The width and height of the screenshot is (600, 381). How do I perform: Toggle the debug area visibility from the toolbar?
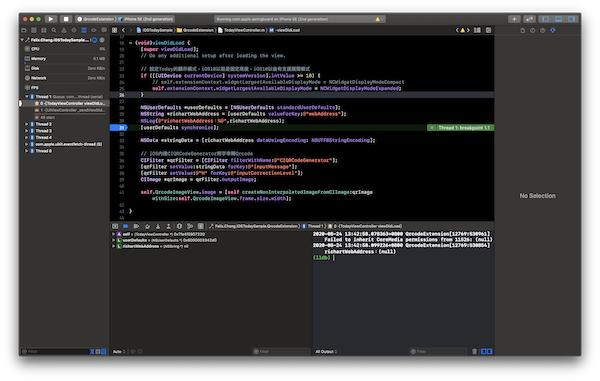click(x=559, y=19)
